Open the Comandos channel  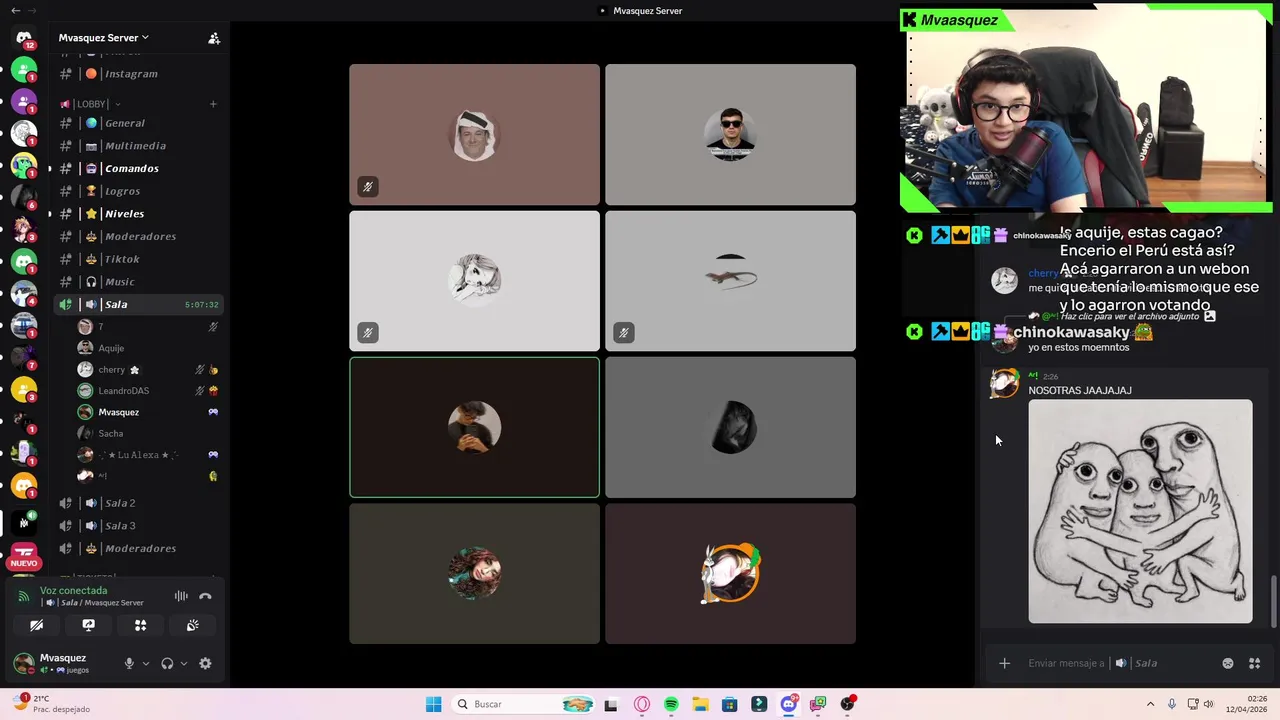coord(139,168)
